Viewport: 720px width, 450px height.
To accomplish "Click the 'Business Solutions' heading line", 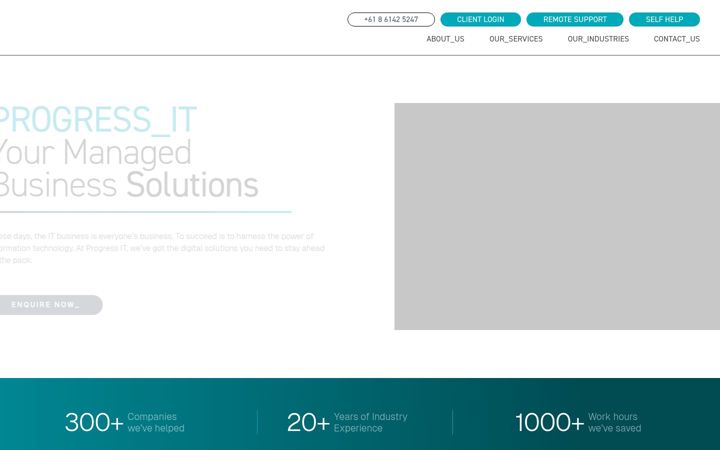I will (x=129, y=185).
